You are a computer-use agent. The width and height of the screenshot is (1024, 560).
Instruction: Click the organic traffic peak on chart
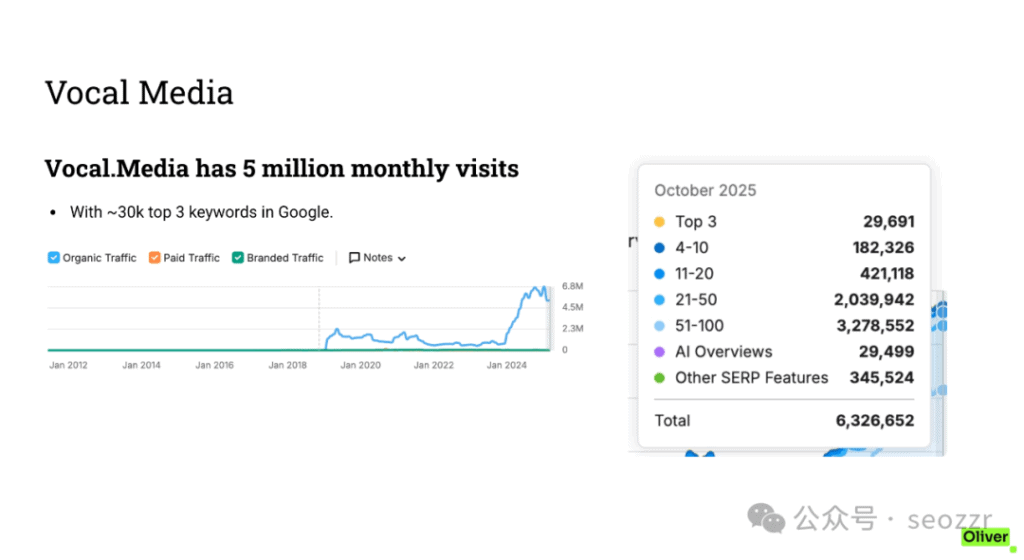pos(539,288)
